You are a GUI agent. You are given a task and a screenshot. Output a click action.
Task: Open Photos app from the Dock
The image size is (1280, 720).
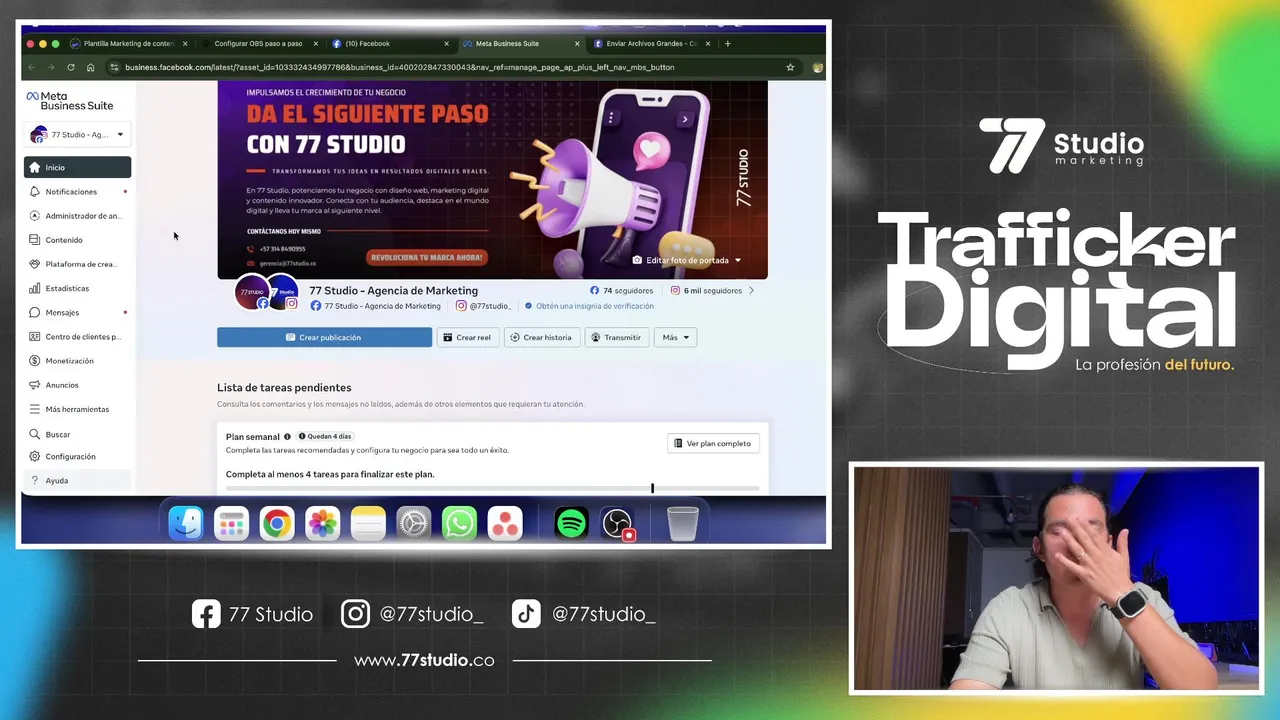(x=322, y=523)
